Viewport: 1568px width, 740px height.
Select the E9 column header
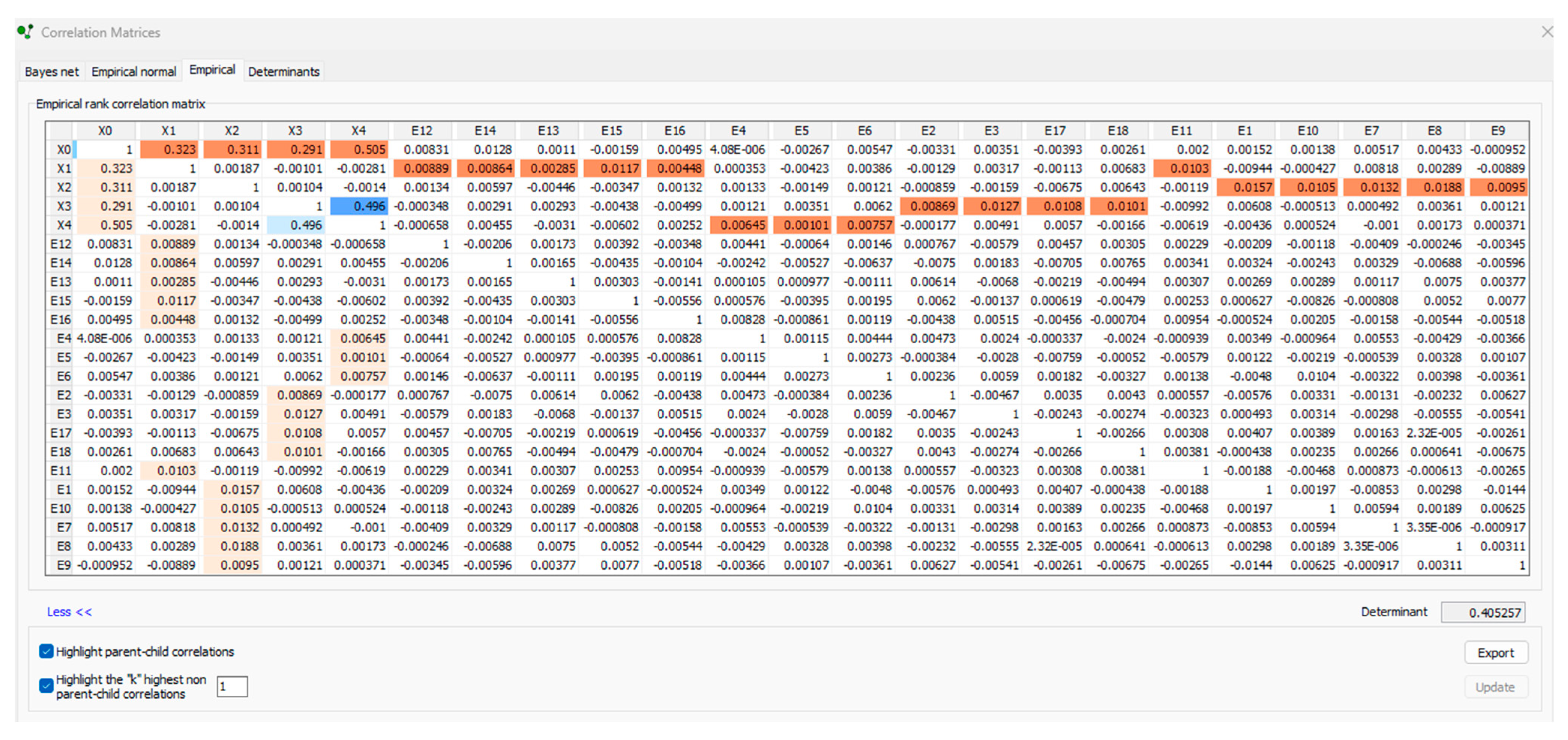click(x=1497, y=131)
